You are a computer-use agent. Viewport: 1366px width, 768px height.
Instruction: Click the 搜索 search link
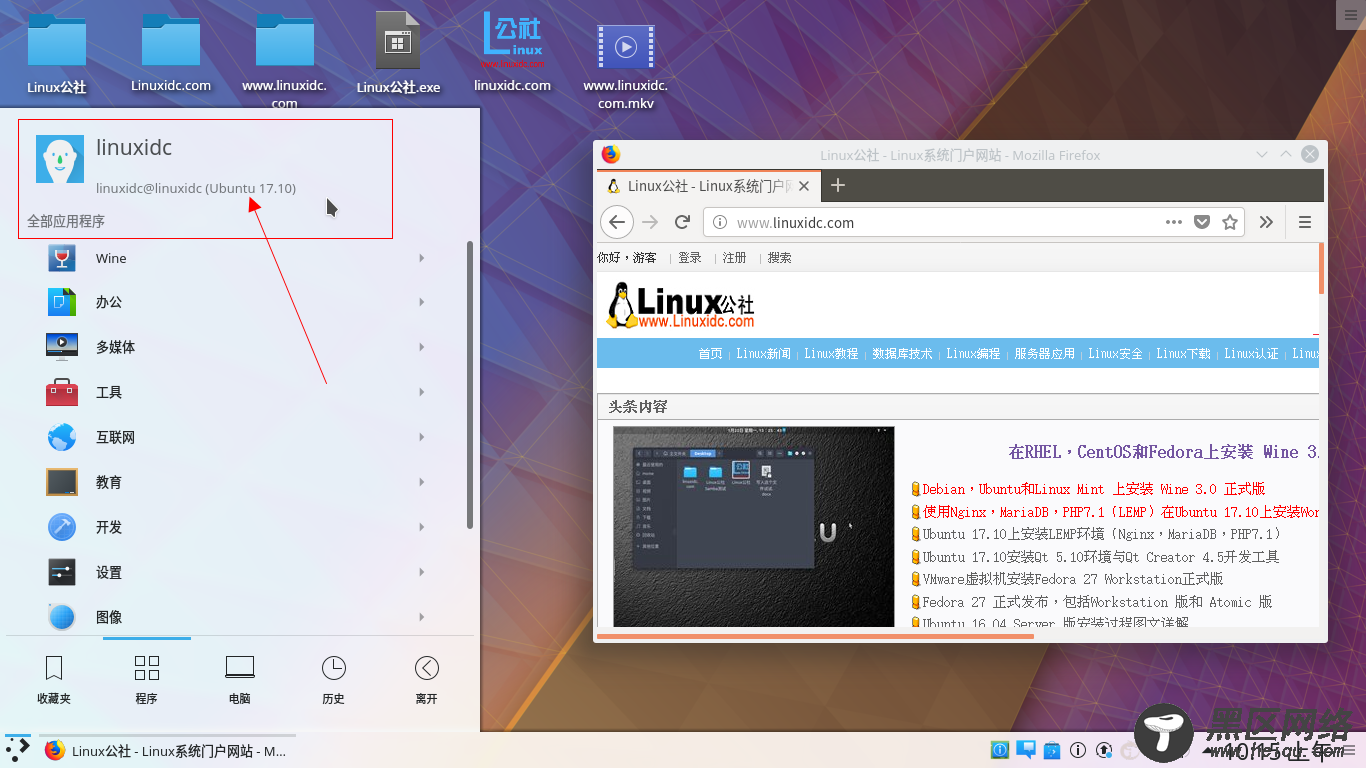[x=780, y=257]
